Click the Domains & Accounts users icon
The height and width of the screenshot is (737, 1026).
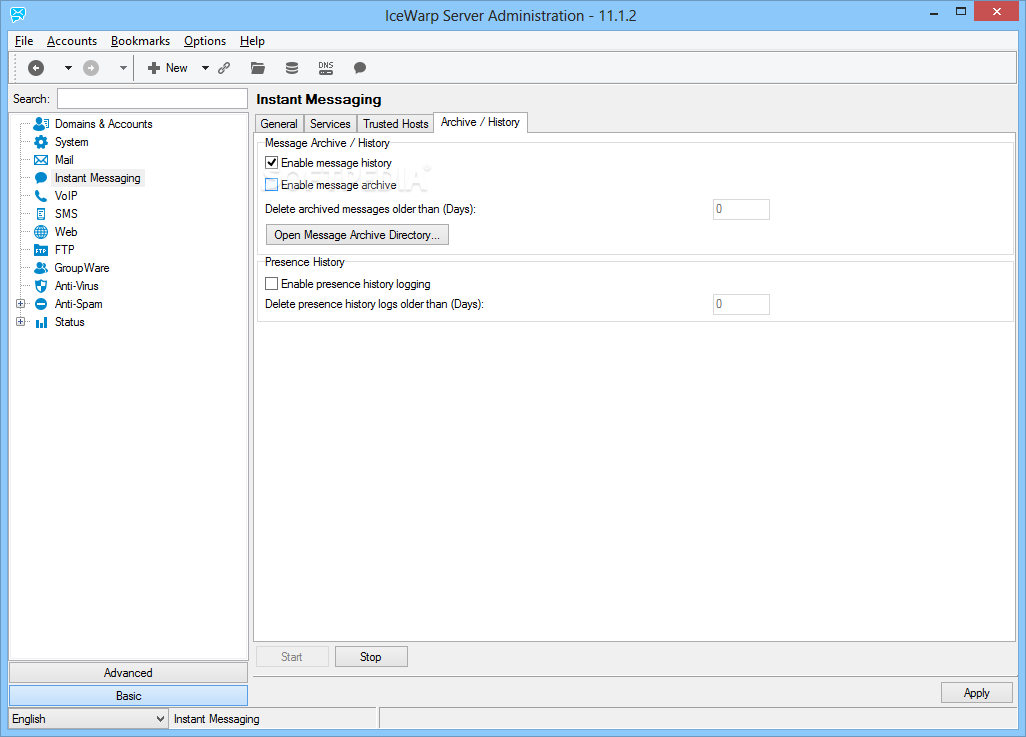(x=41, y=124)
